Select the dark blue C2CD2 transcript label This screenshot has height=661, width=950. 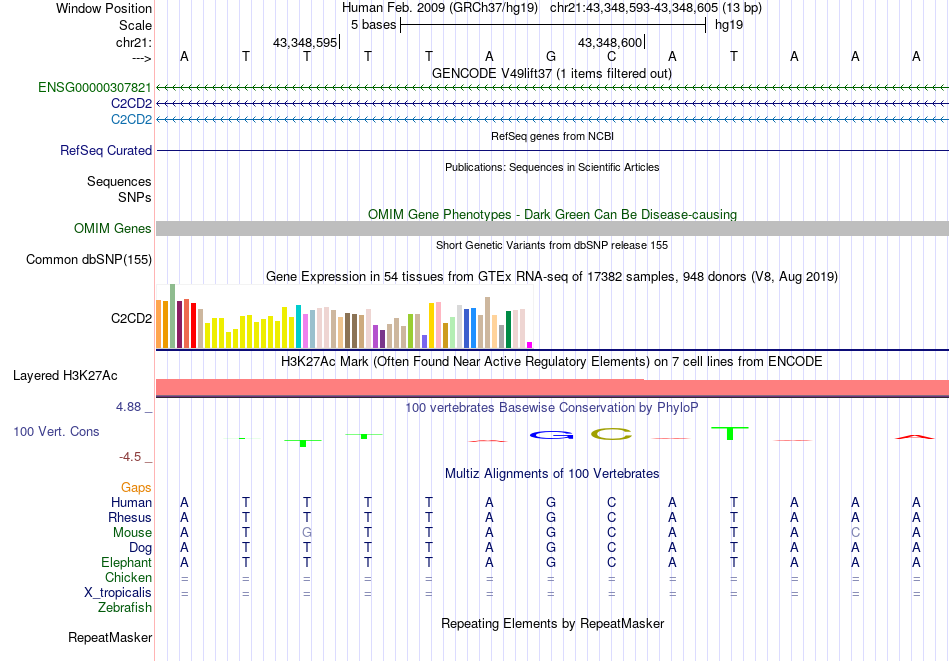point(131,104)
